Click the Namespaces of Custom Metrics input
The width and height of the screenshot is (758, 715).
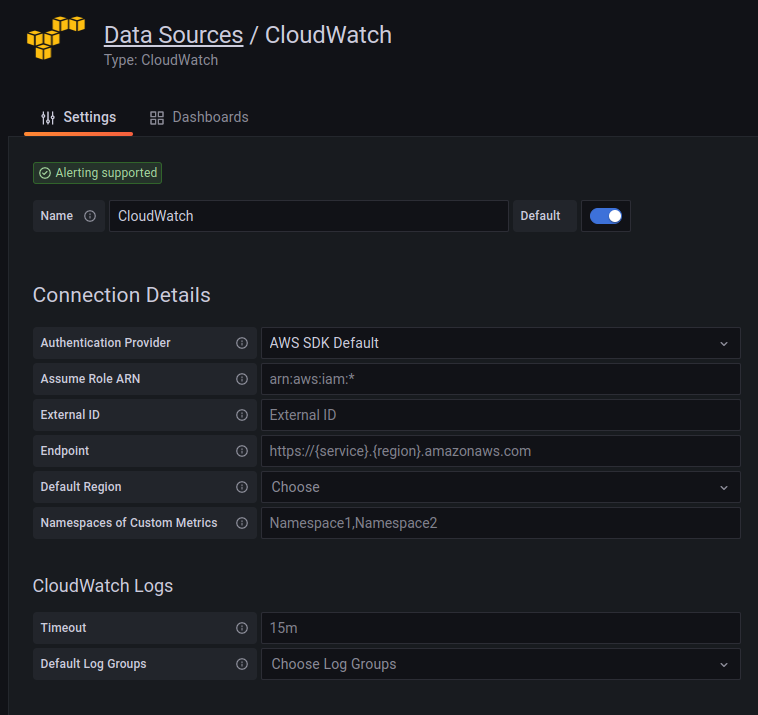click(x=501, y=523)
